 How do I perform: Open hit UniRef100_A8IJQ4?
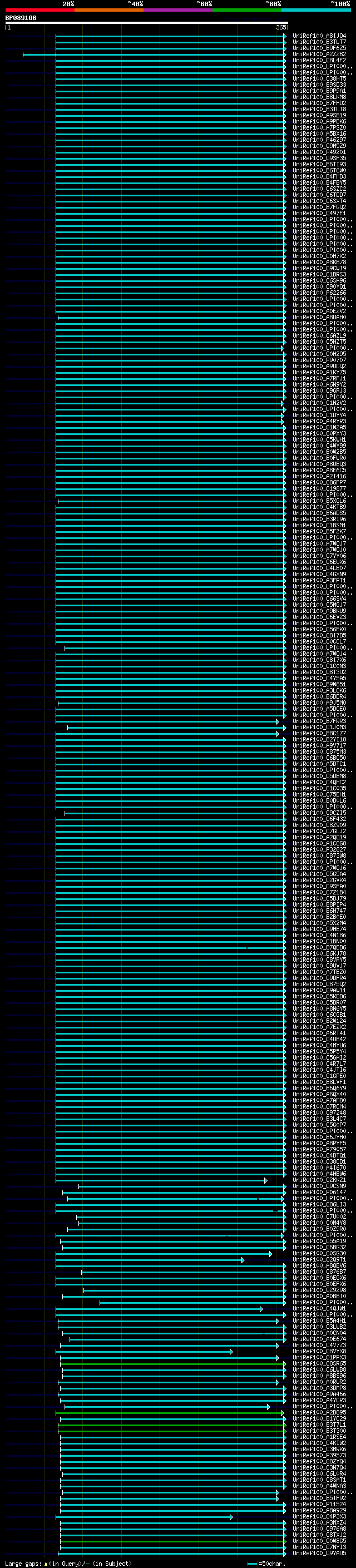319,36
